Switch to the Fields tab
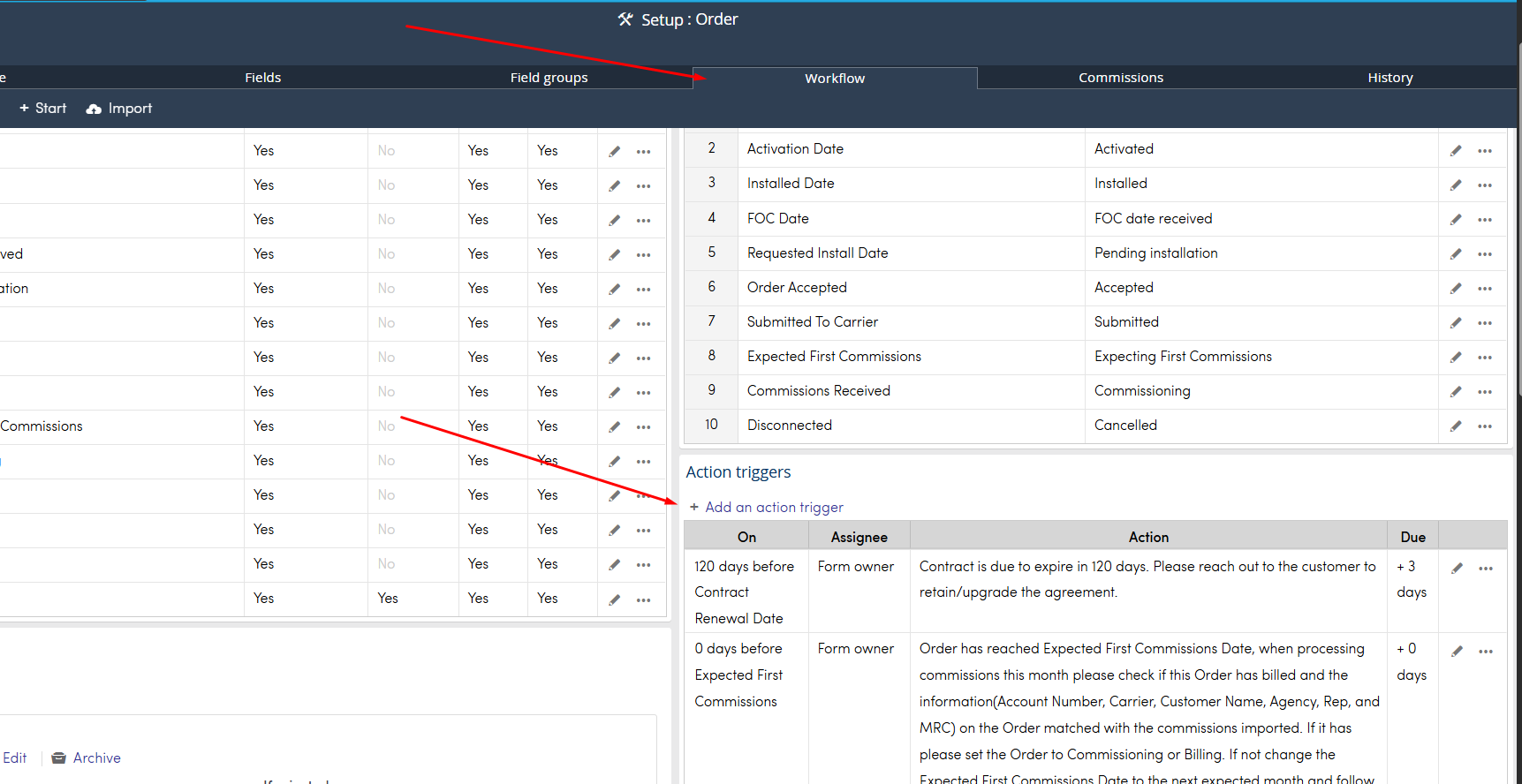This screenshot has height=784, width=1522. pyautogui.click(x=263, y=78)
